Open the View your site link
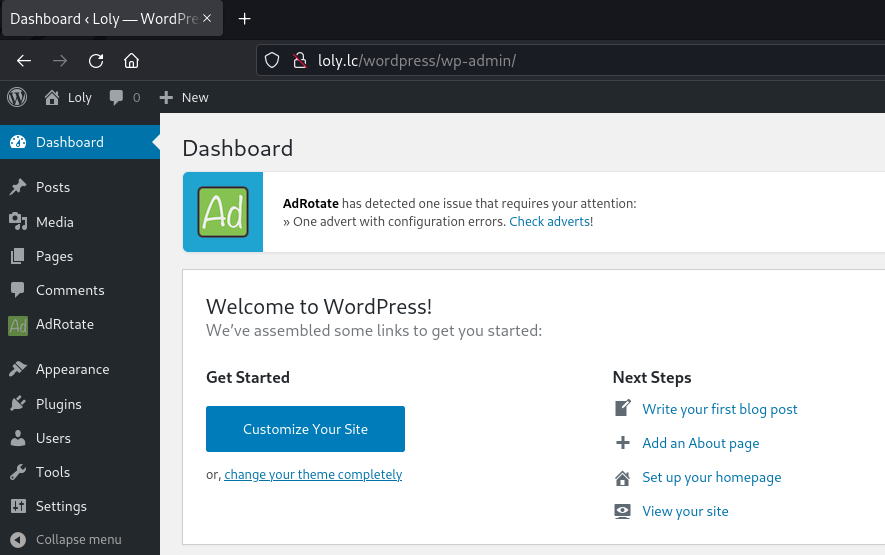The image size is (885, 555). point(685,512)
